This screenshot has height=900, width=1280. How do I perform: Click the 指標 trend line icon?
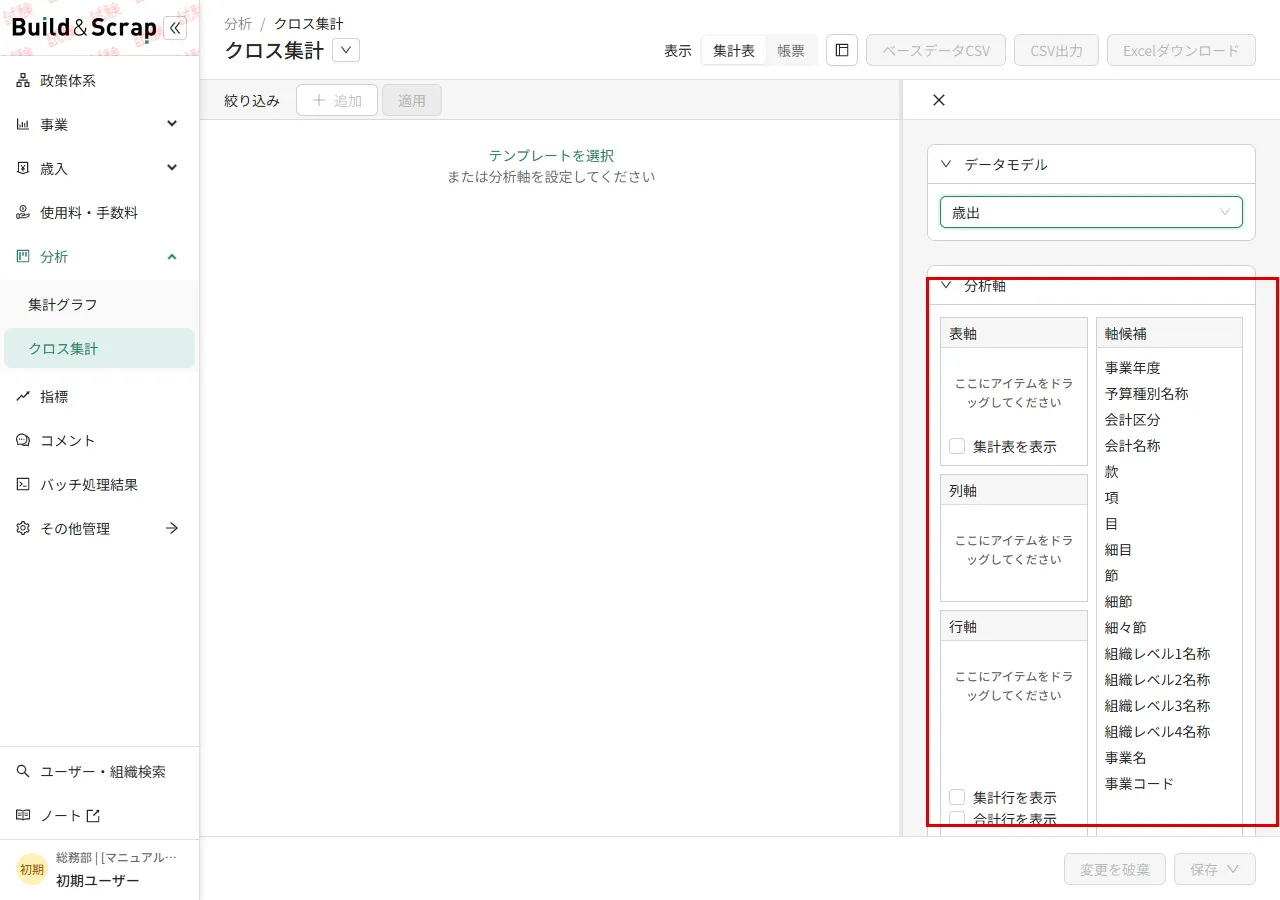(23, 397)
